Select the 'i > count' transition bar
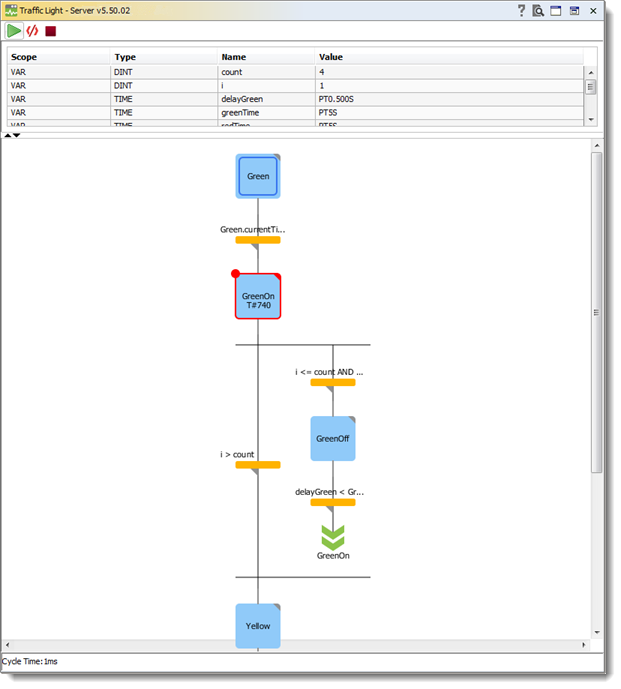The height and width of the screenshot is (689, 621). 258,465
